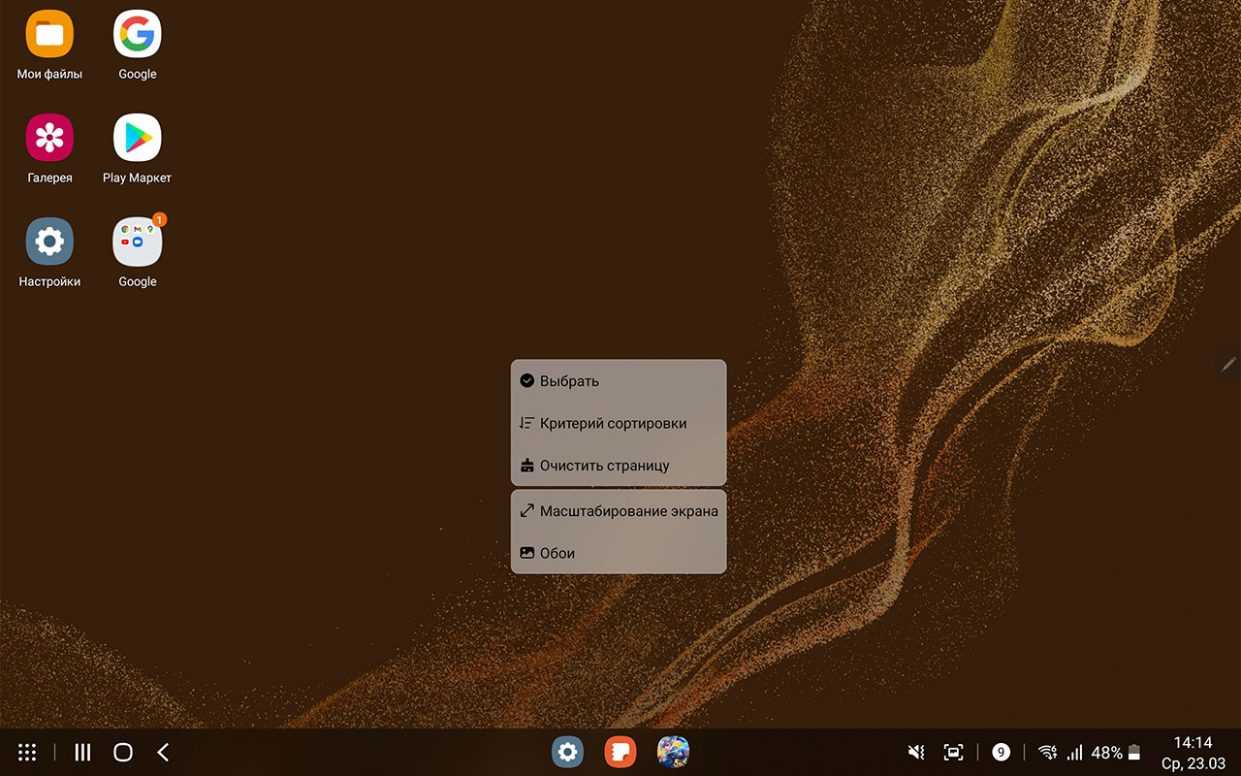Open the Google folder with notification badge
This screenshot has height=776, width=1241.
click(137, 242)
